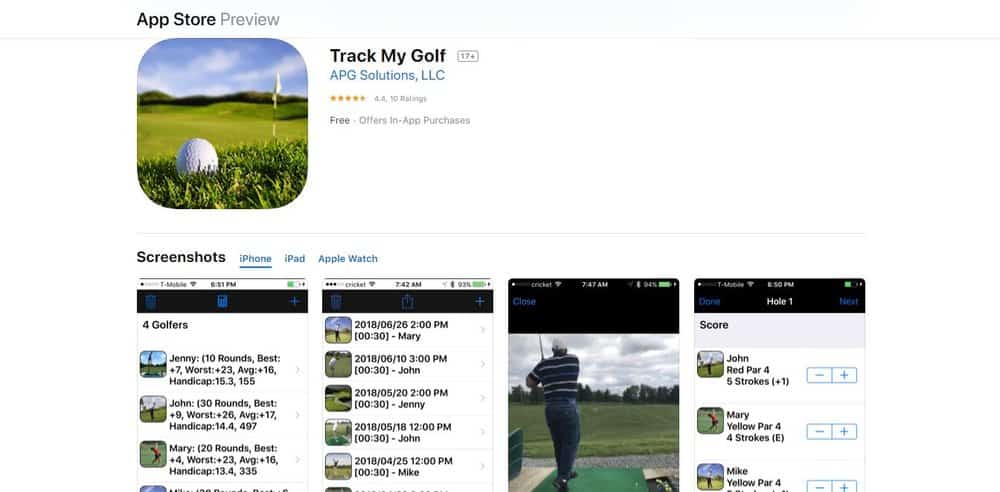The image size is (1000, 492).
Task: Click battery icon in the Golfers screenshot status bar
Action: point(294,284)
